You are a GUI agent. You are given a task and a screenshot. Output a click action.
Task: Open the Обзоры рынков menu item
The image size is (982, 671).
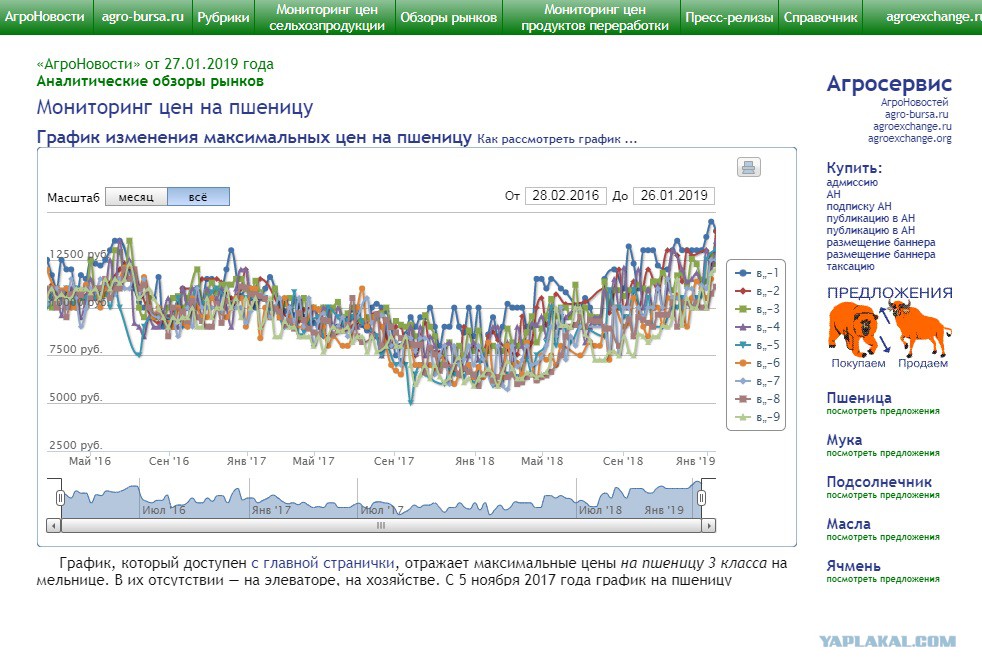click(x=448, y=18)
